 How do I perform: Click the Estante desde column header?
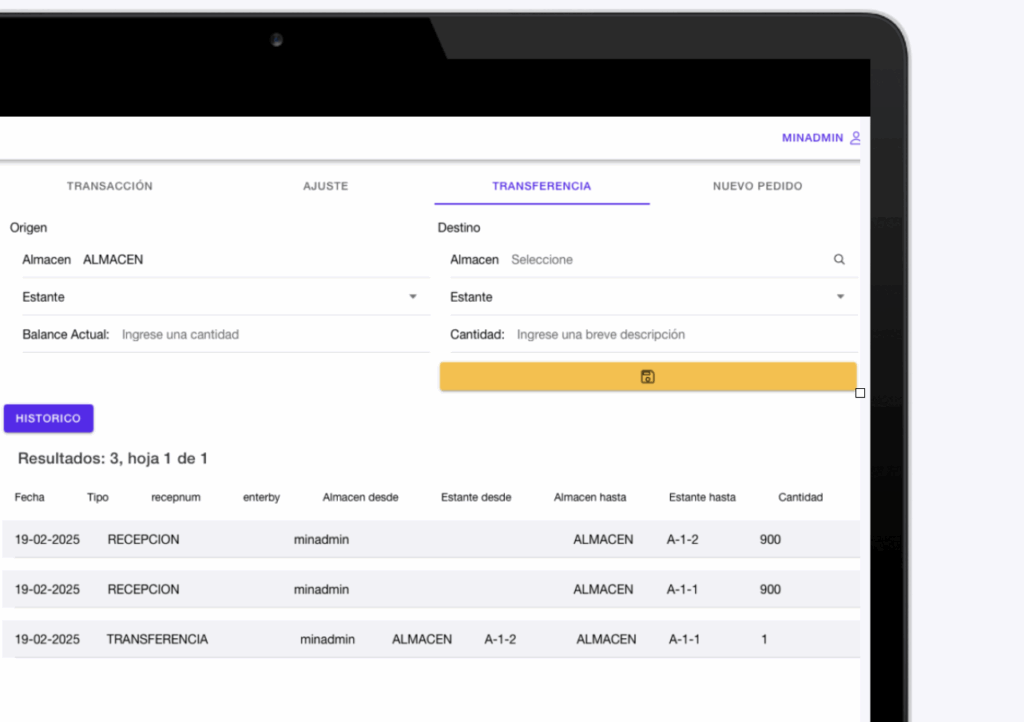tap(476, 497)
